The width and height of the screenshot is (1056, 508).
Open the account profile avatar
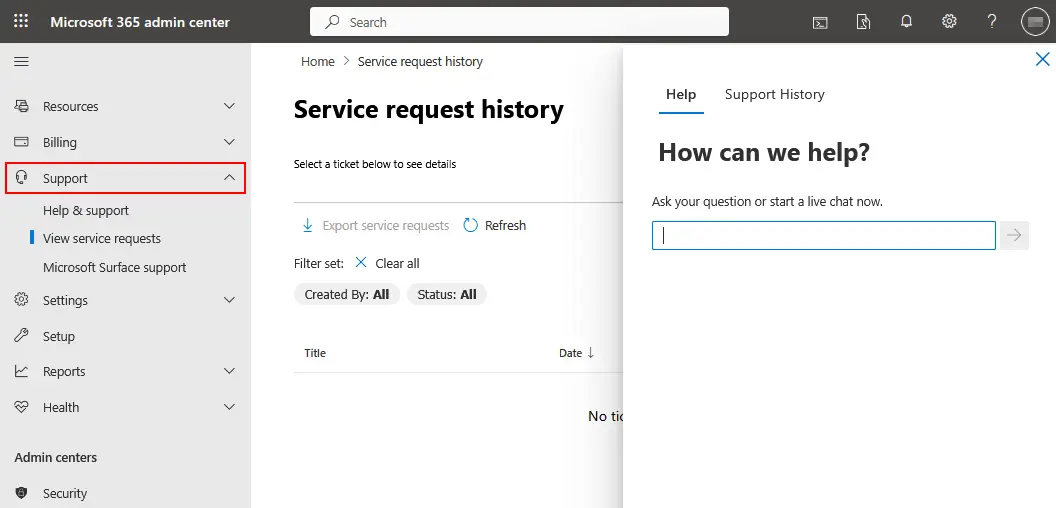[1035, 22]
